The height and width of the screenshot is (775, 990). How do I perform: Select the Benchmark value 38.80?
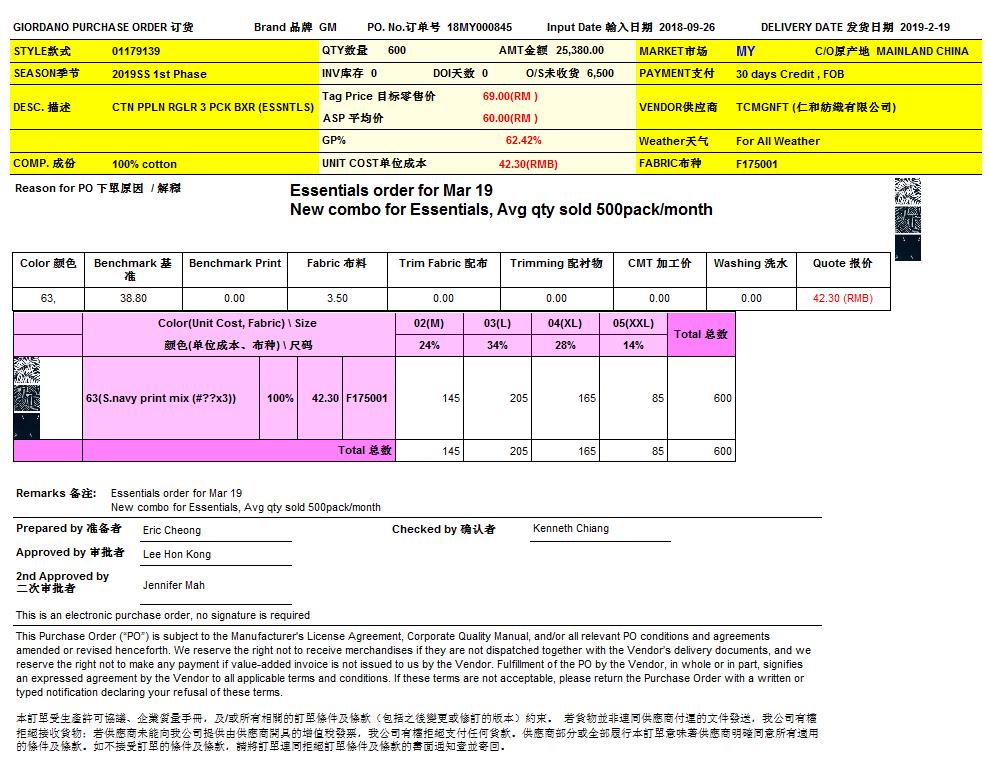[x=133, y=298]
